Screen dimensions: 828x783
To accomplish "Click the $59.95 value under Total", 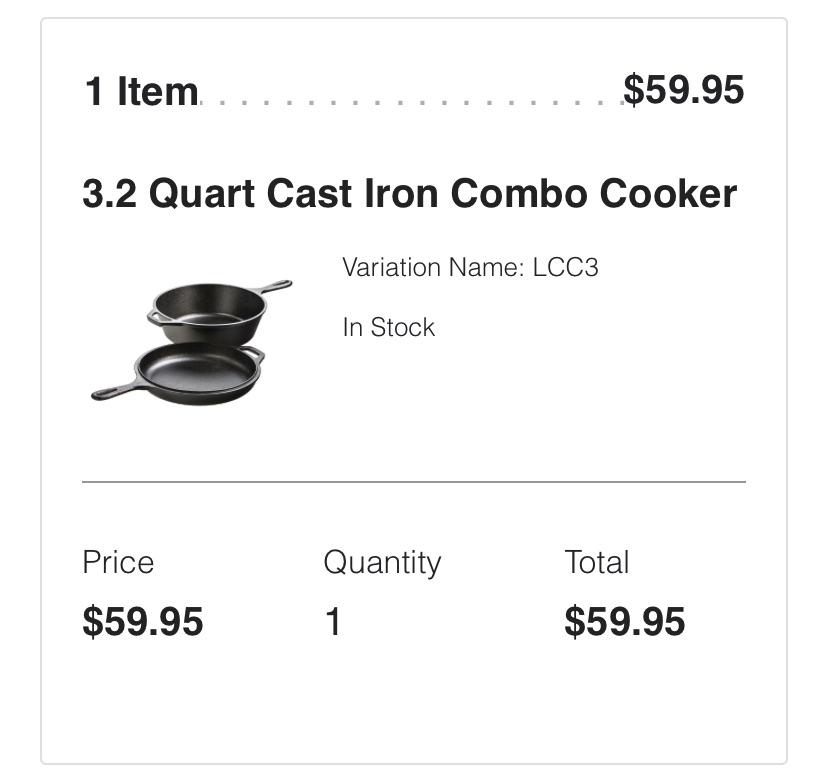I will tap(625, 622).
